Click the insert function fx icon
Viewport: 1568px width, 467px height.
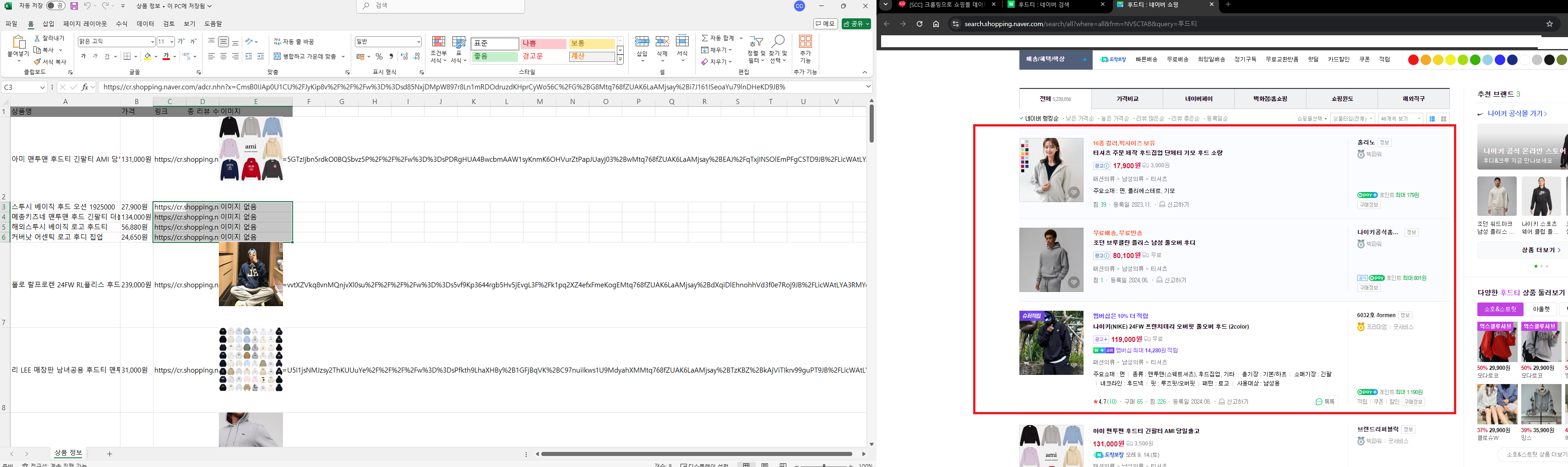coord(85,87)
